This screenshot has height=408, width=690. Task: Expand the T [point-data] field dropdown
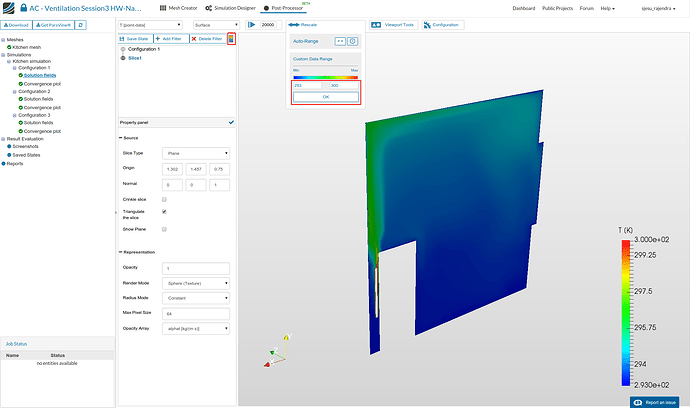[x=151, y=24]
